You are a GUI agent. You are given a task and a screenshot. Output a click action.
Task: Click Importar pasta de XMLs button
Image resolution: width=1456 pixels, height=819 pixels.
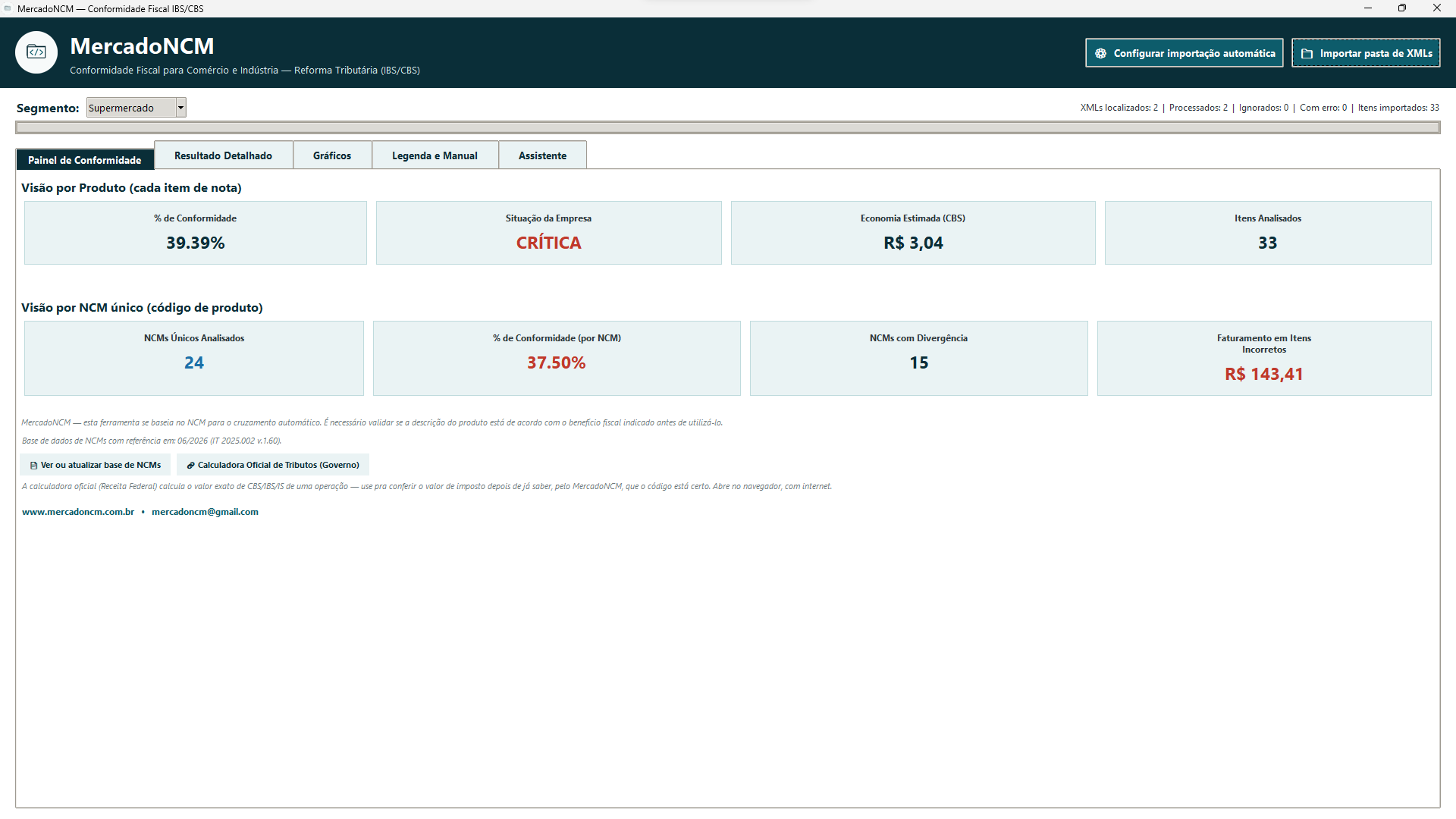point(1366,53)
